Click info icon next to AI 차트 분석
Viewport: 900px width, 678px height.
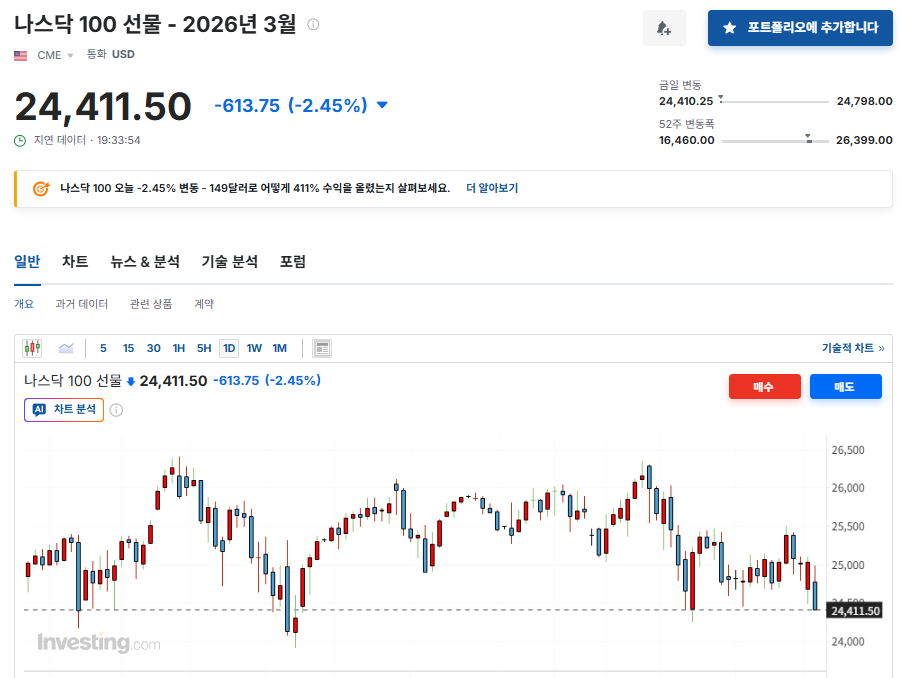(x=116, y=410)
